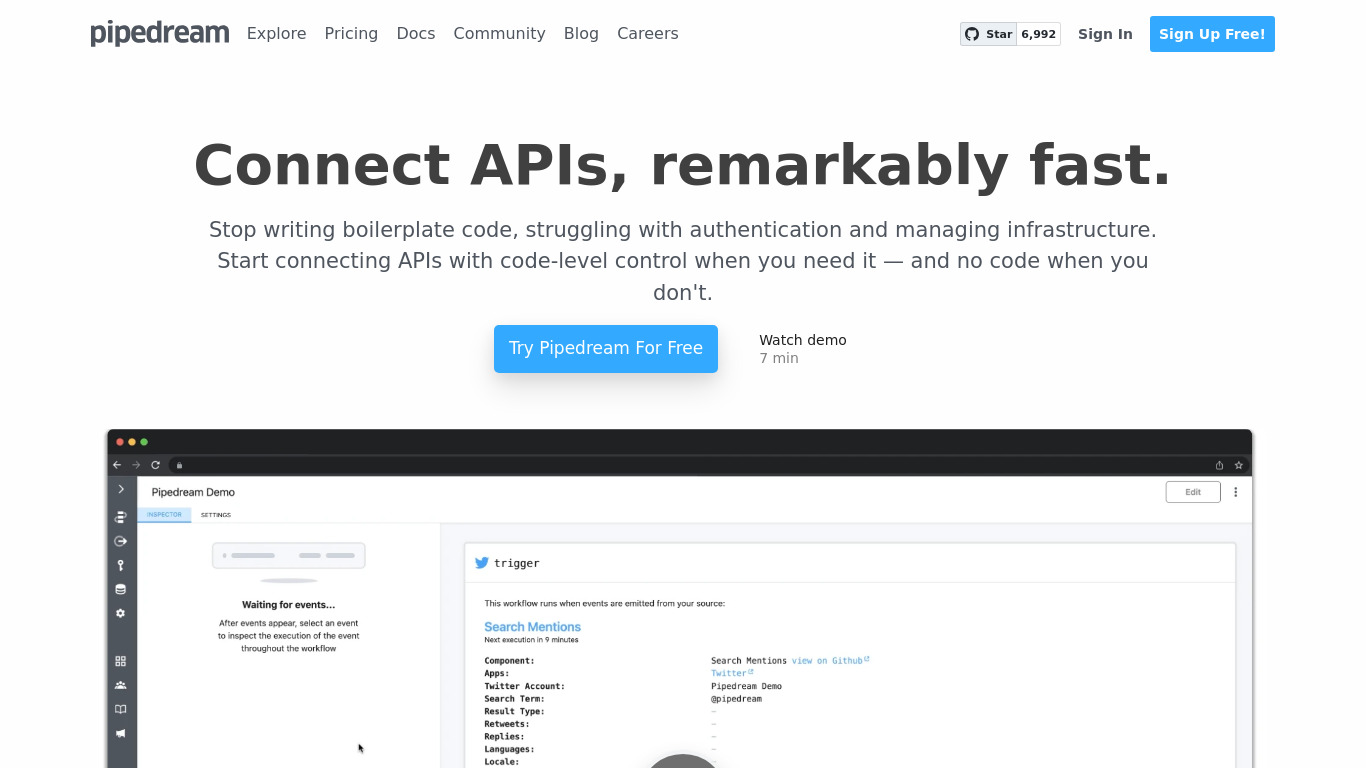This screenshot has height=768, width=1366.
Task: Click the '@pipedream' search term value
Action: [736, 699]
